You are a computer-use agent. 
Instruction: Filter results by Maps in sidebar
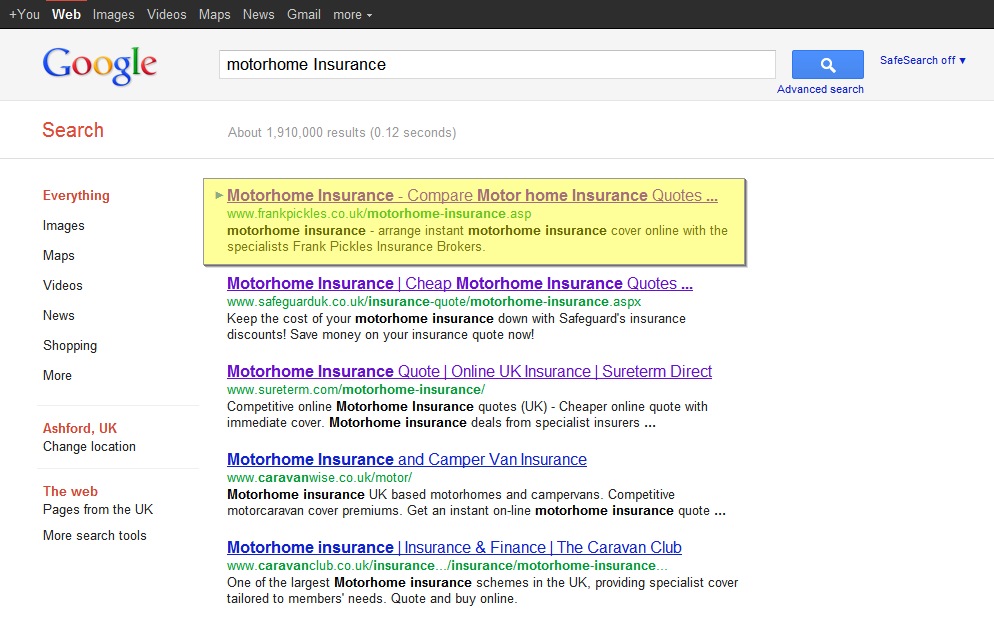point(58,255)
